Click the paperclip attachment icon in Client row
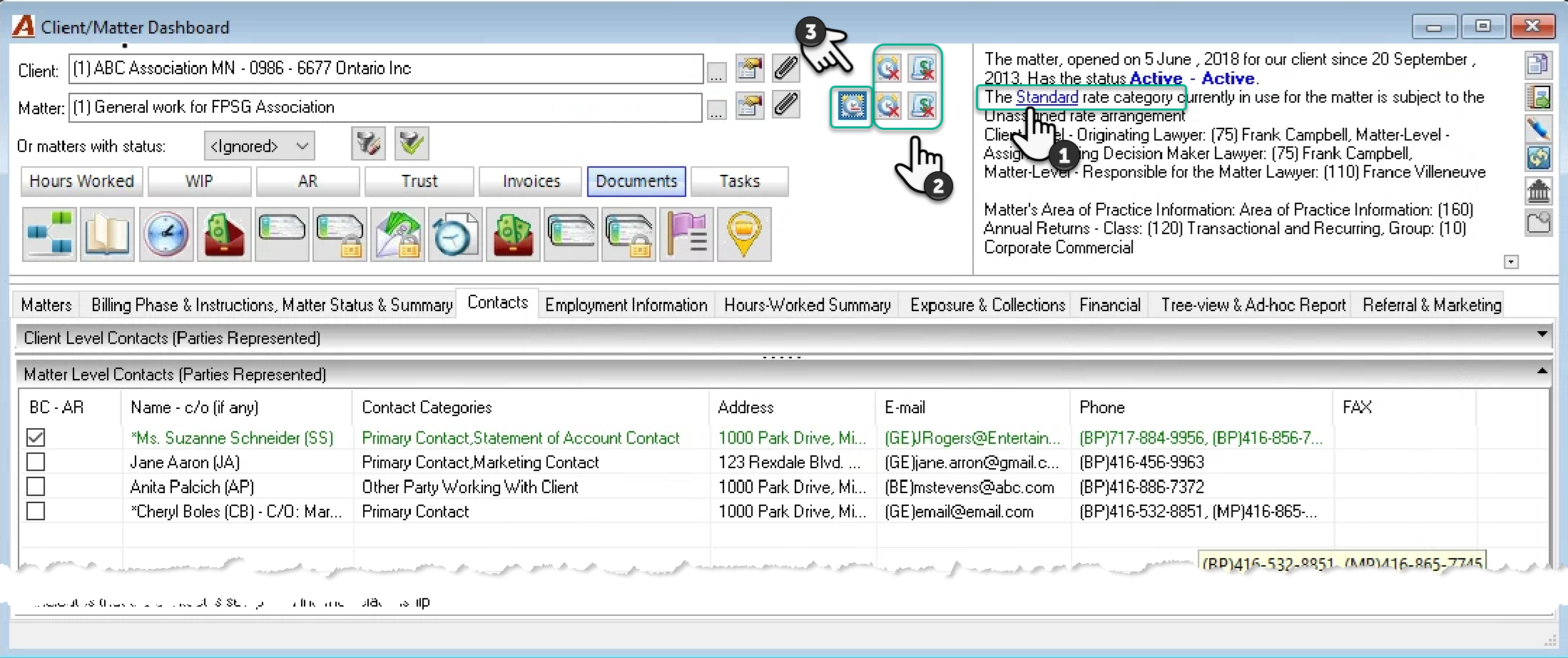 [785, 69]
